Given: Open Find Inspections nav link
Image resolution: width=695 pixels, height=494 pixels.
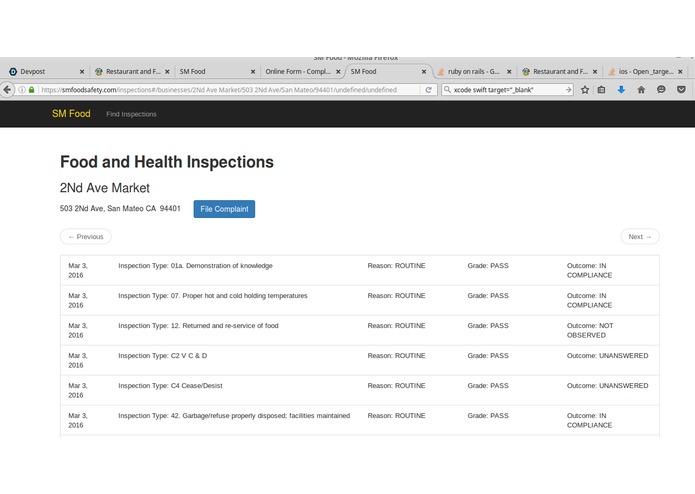Looking at the screenshot, I should 131,114.
